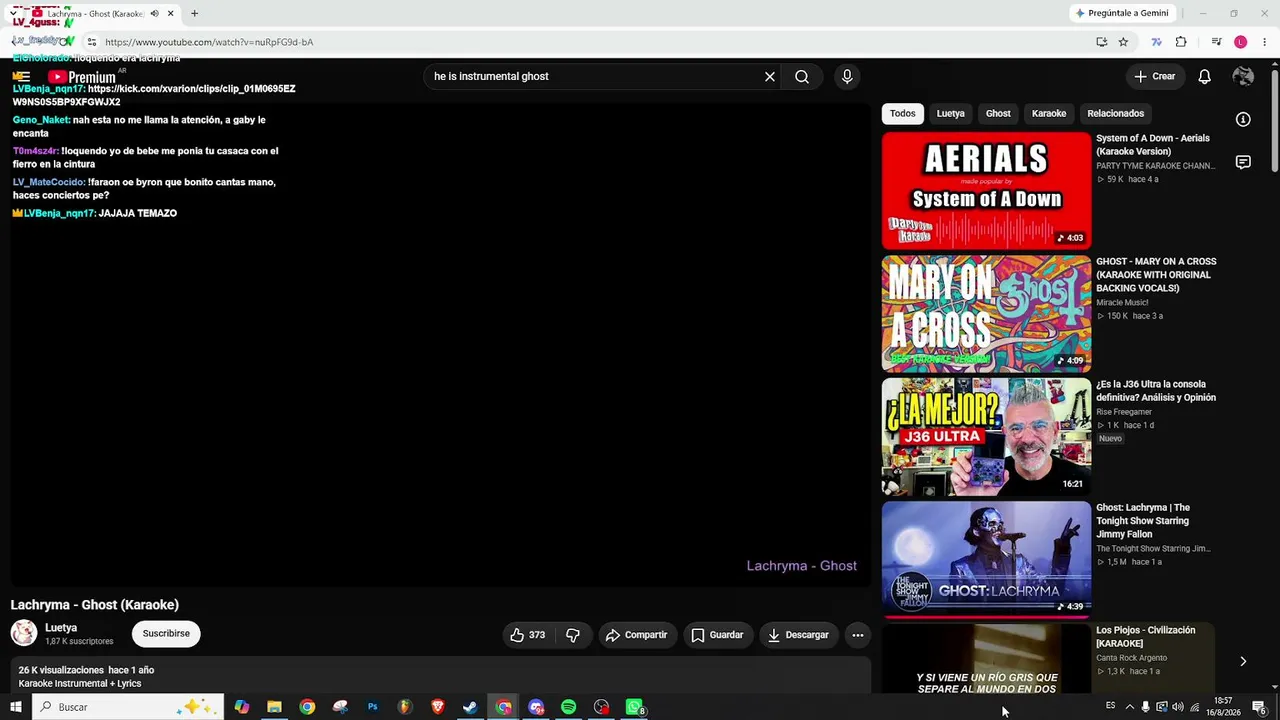Screen dimensions: 1280x720
Task: Show hidden system tray icons
Action: click(x=1130, y=707)
